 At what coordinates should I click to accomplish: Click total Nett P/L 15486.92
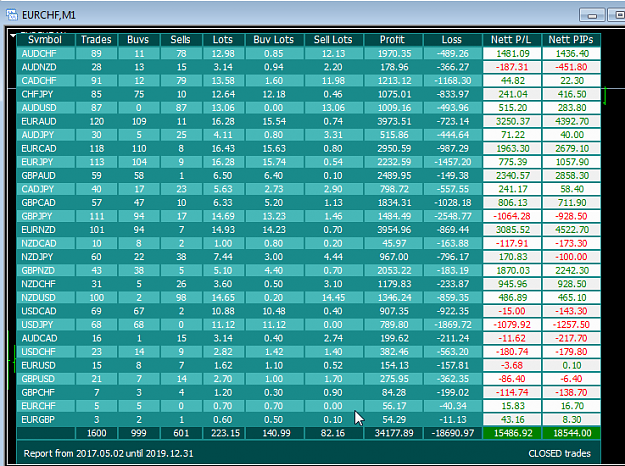pos(512,433)
